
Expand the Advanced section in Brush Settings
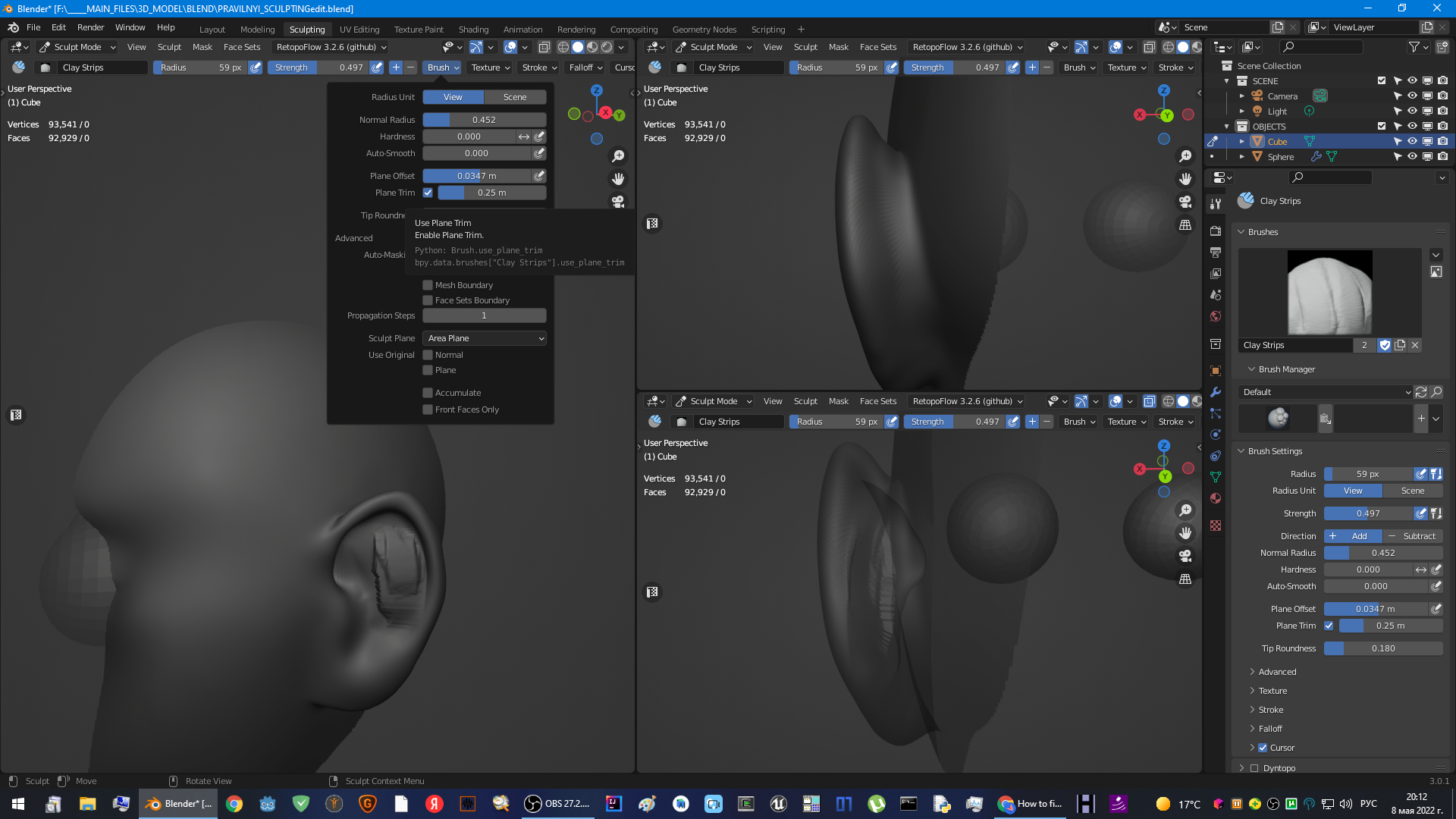(1277, 672)
